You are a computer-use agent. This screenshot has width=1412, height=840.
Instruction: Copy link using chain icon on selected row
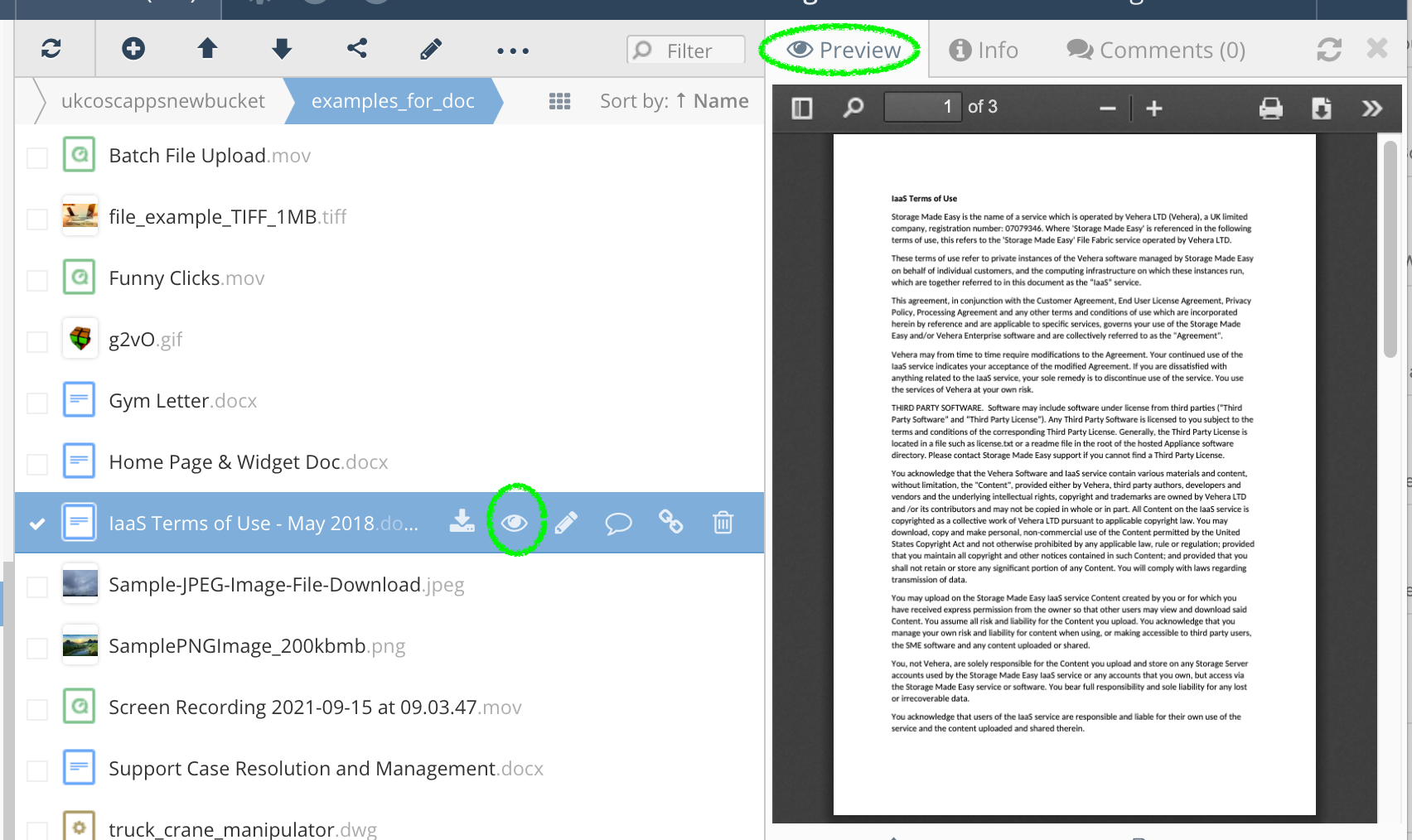(x=670, y=522)
